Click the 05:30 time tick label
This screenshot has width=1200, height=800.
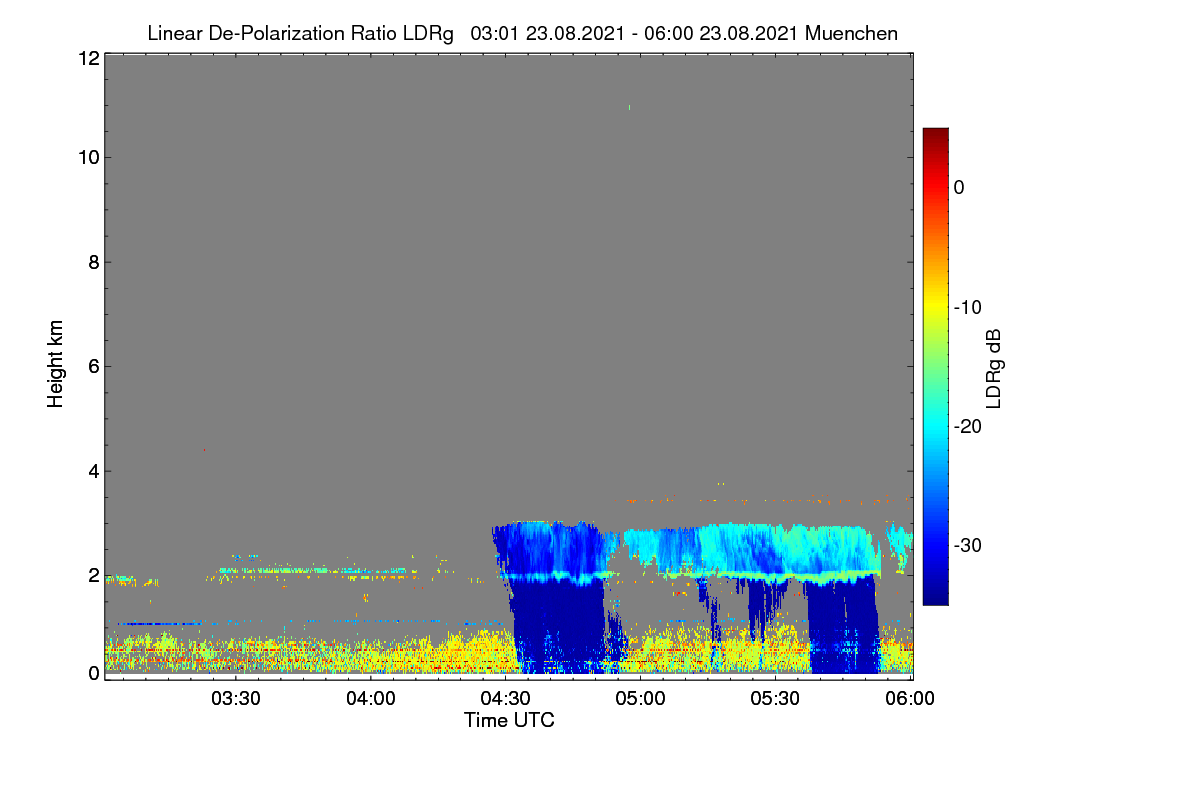pyautogui.click(x=776, y=699)
